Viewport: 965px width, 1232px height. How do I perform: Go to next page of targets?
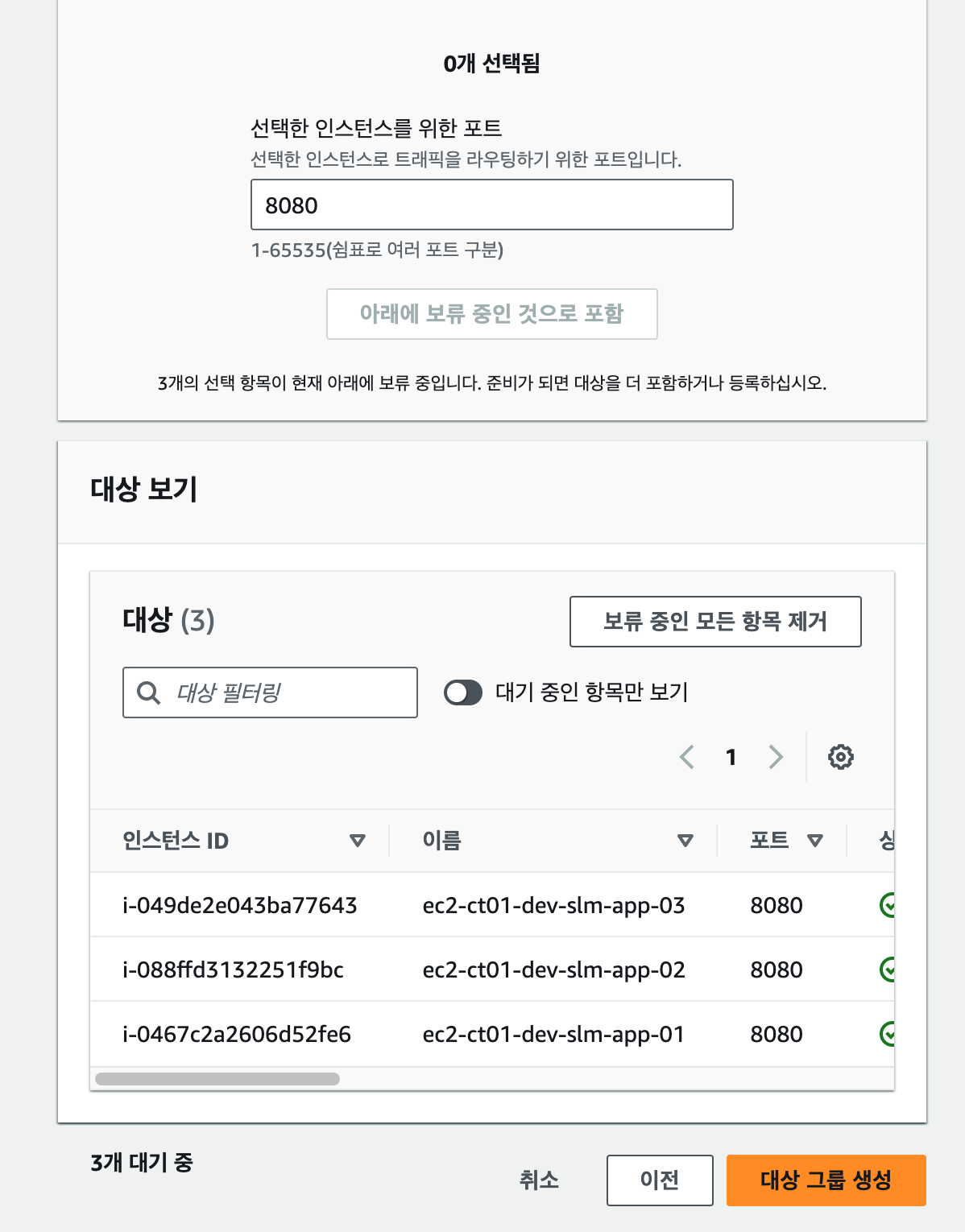pyautogui.click(x=776, y=757)
